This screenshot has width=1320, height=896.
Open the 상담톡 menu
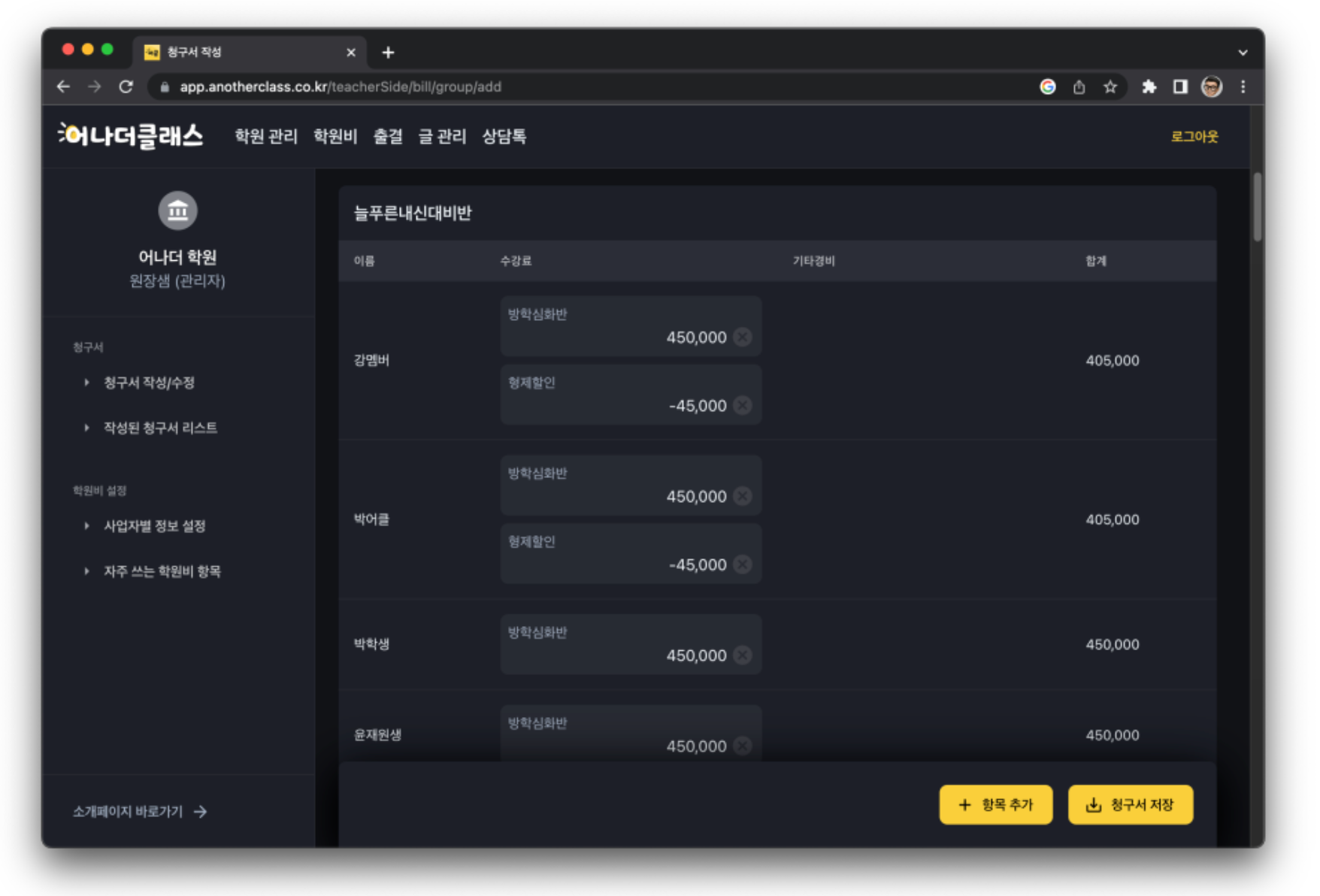(x=504, y=136)
